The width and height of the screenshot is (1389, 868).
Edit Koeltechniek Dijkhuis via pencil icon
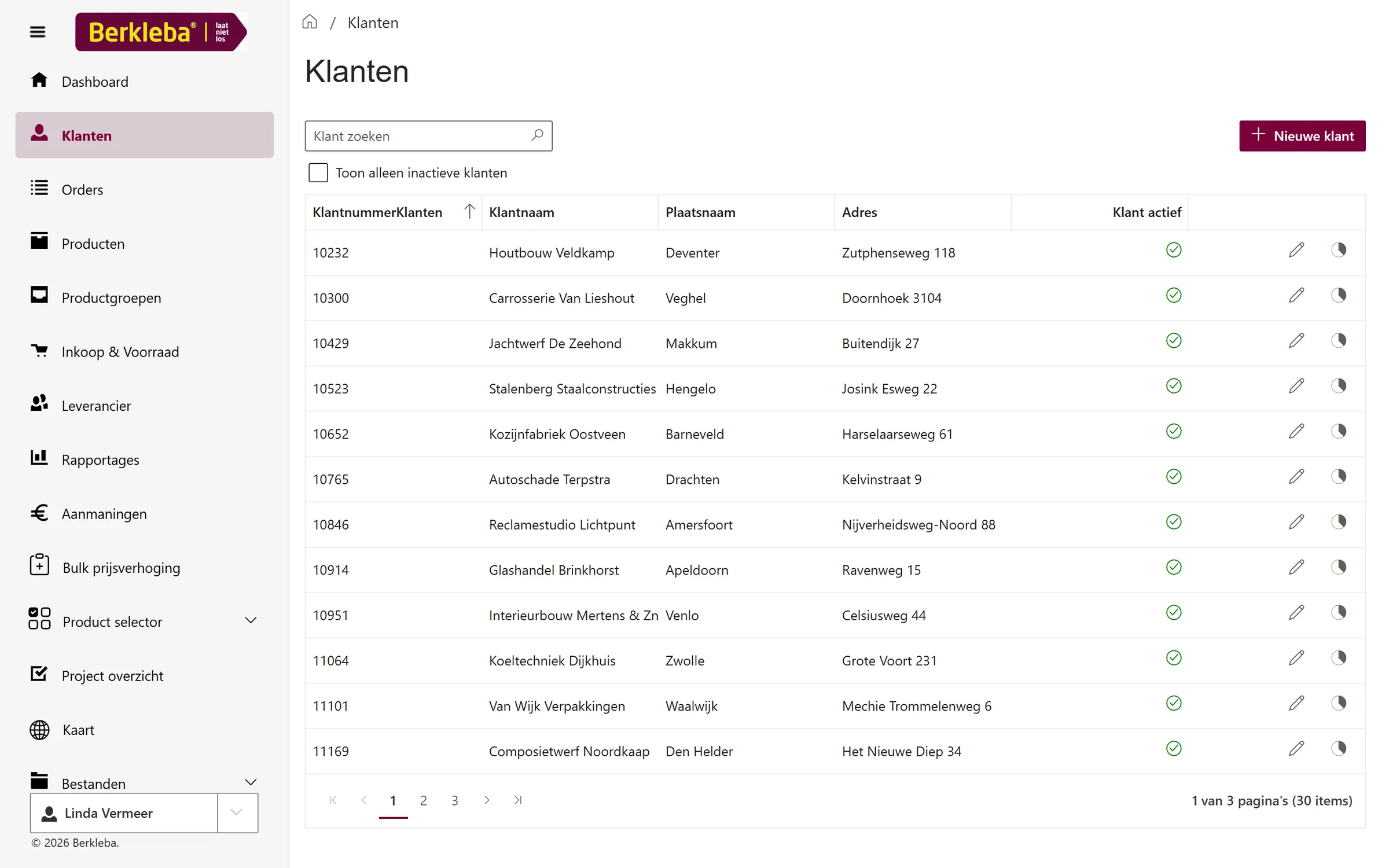(x=1296, y=658)
